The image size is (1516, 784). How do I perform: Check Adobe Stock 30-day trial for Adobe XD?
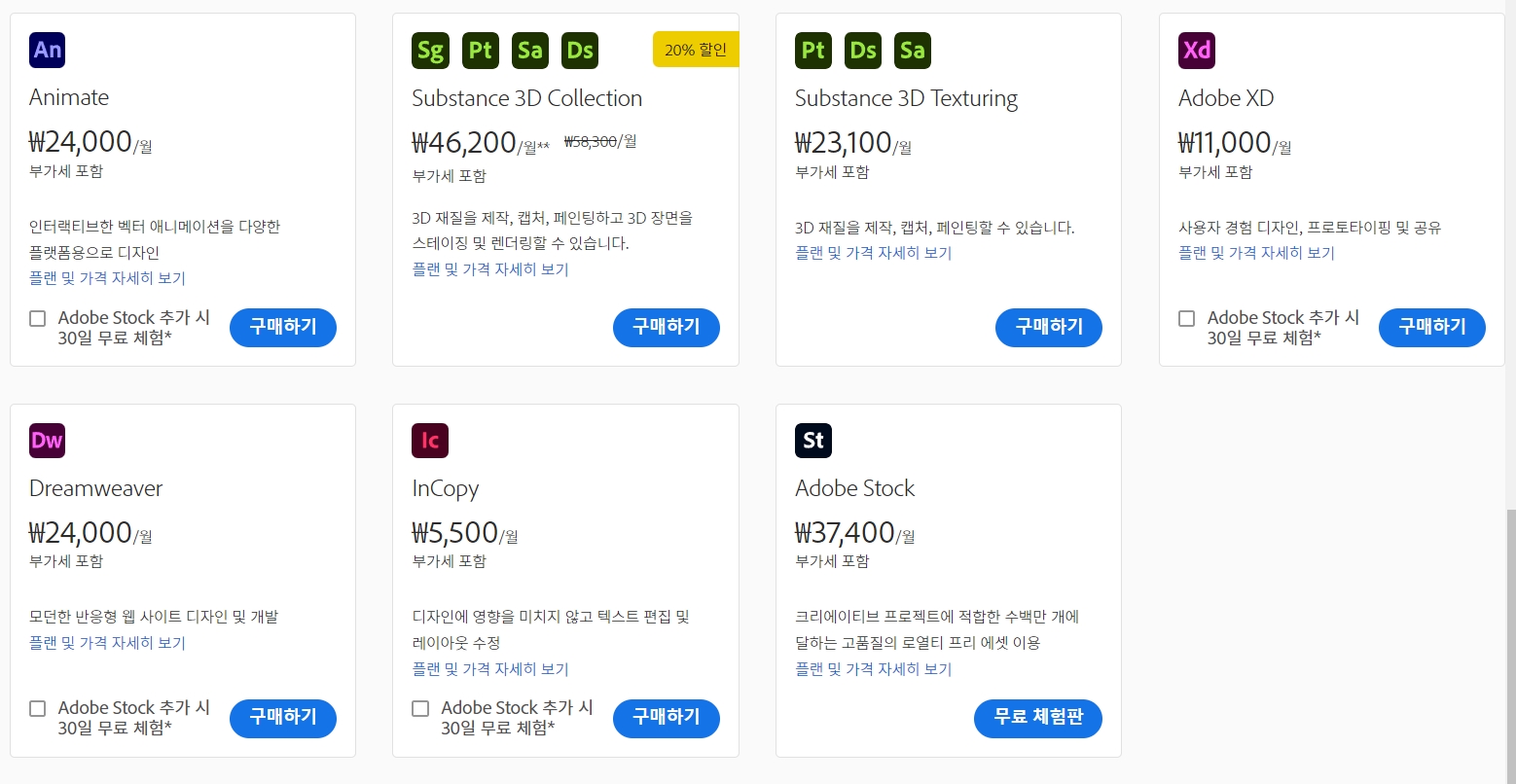[x=1186, y=318]
